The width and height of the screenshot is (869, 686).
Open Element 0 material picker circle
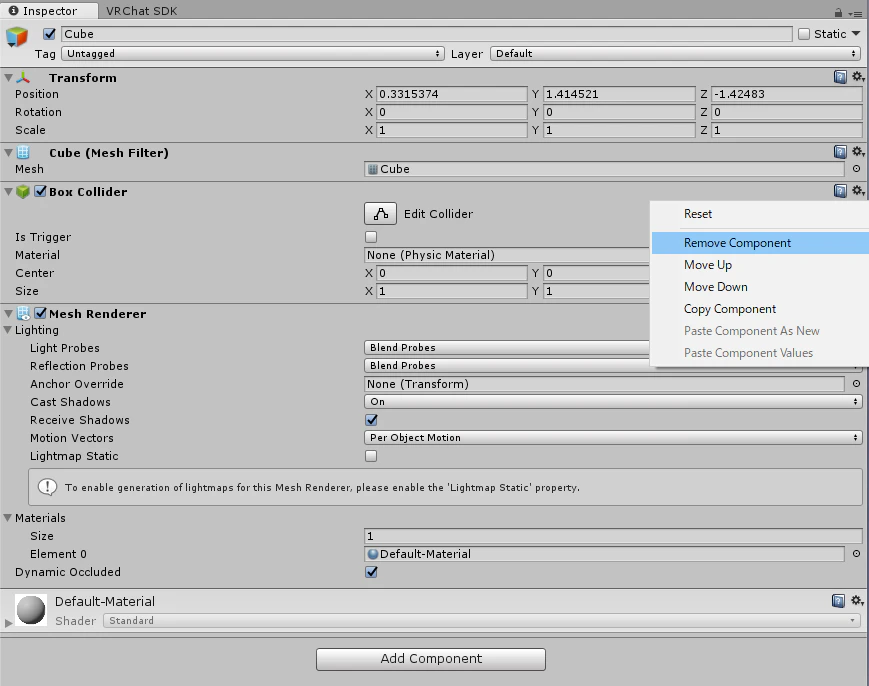click(x=856, y=554)
